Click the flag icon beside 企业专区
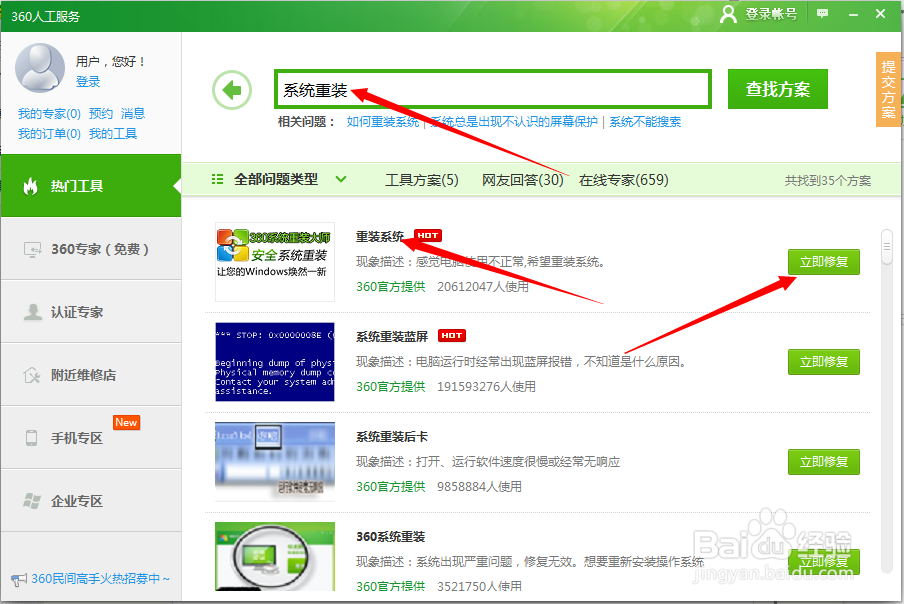 pyautogui.click(x=32, y=501)
